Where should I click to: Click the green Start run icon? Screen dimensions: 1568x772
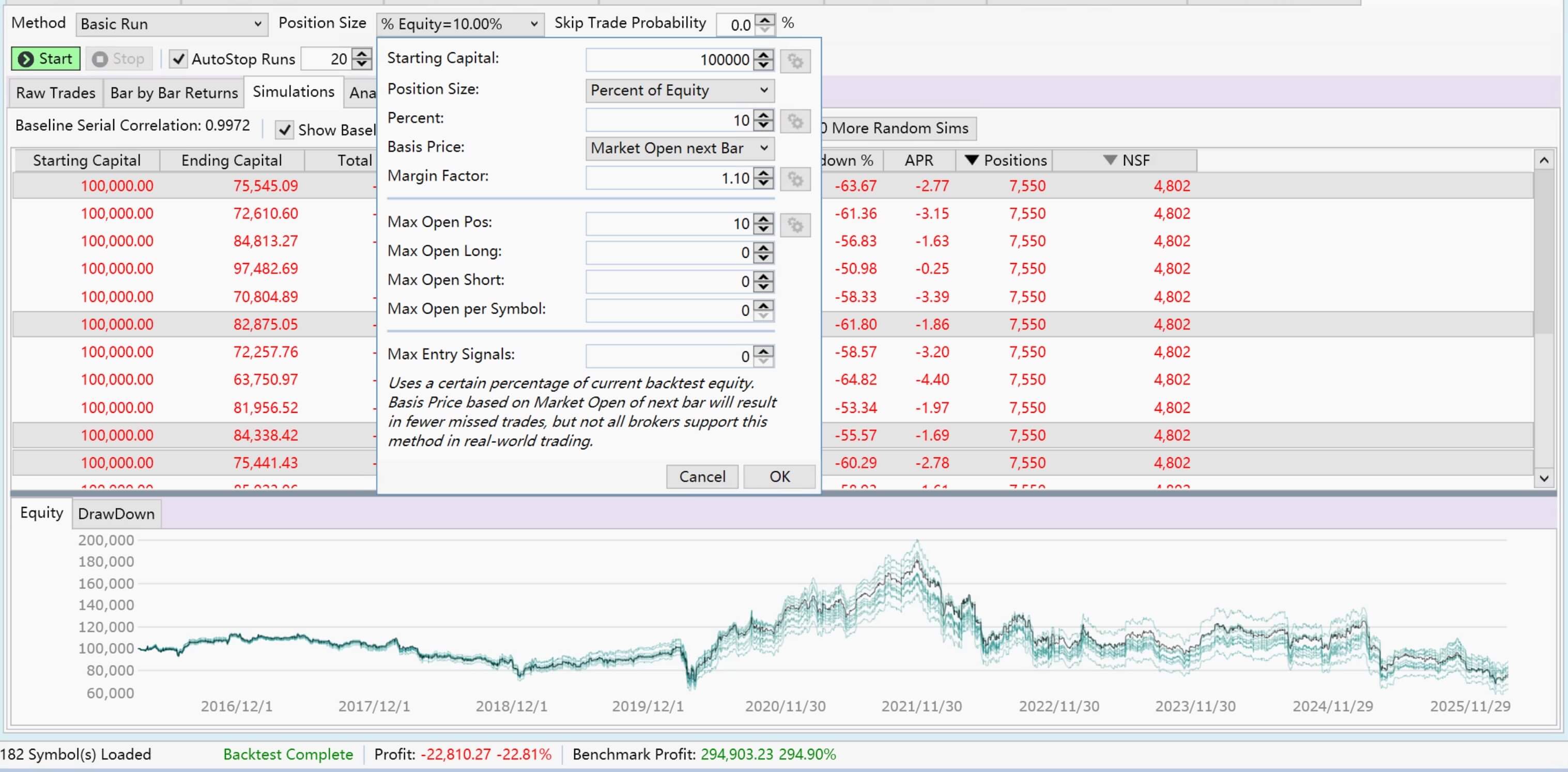click(25, 59)
